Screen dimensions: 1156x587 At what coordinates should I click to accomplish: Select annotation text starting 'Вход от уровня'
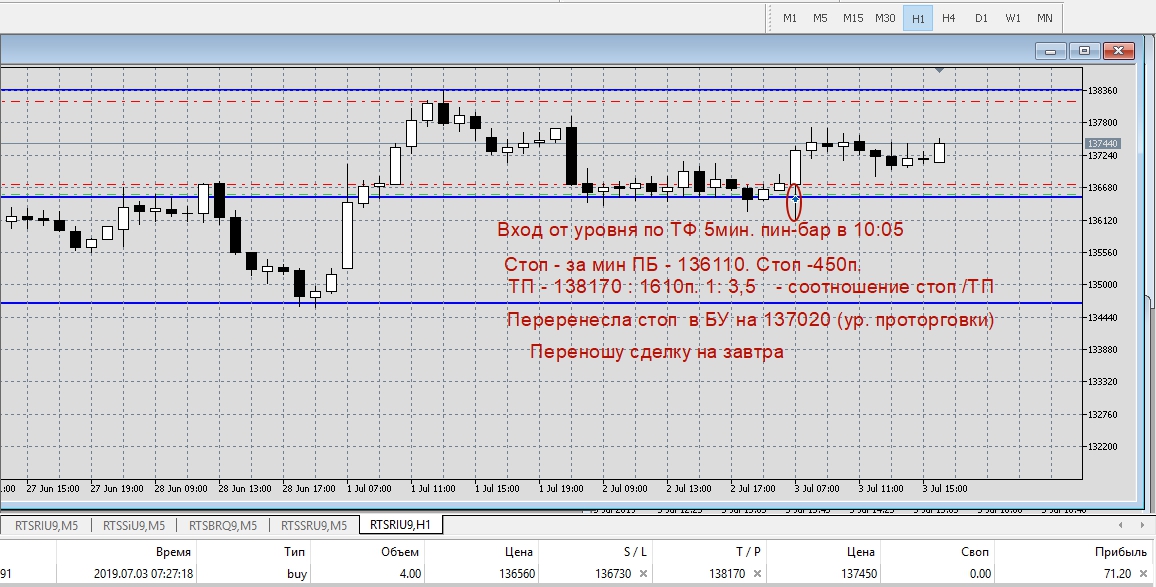tap(700, 230)
